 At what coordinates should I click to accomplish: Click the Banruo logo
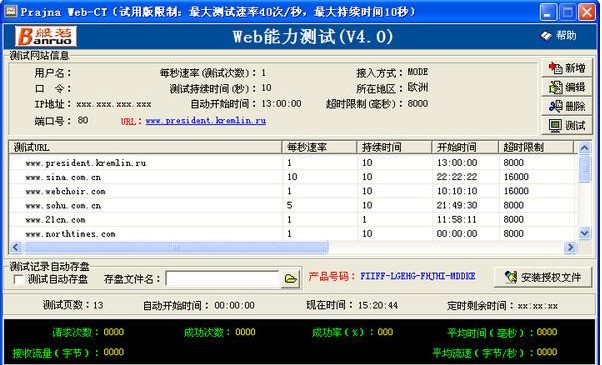click(x=46, y=36)
